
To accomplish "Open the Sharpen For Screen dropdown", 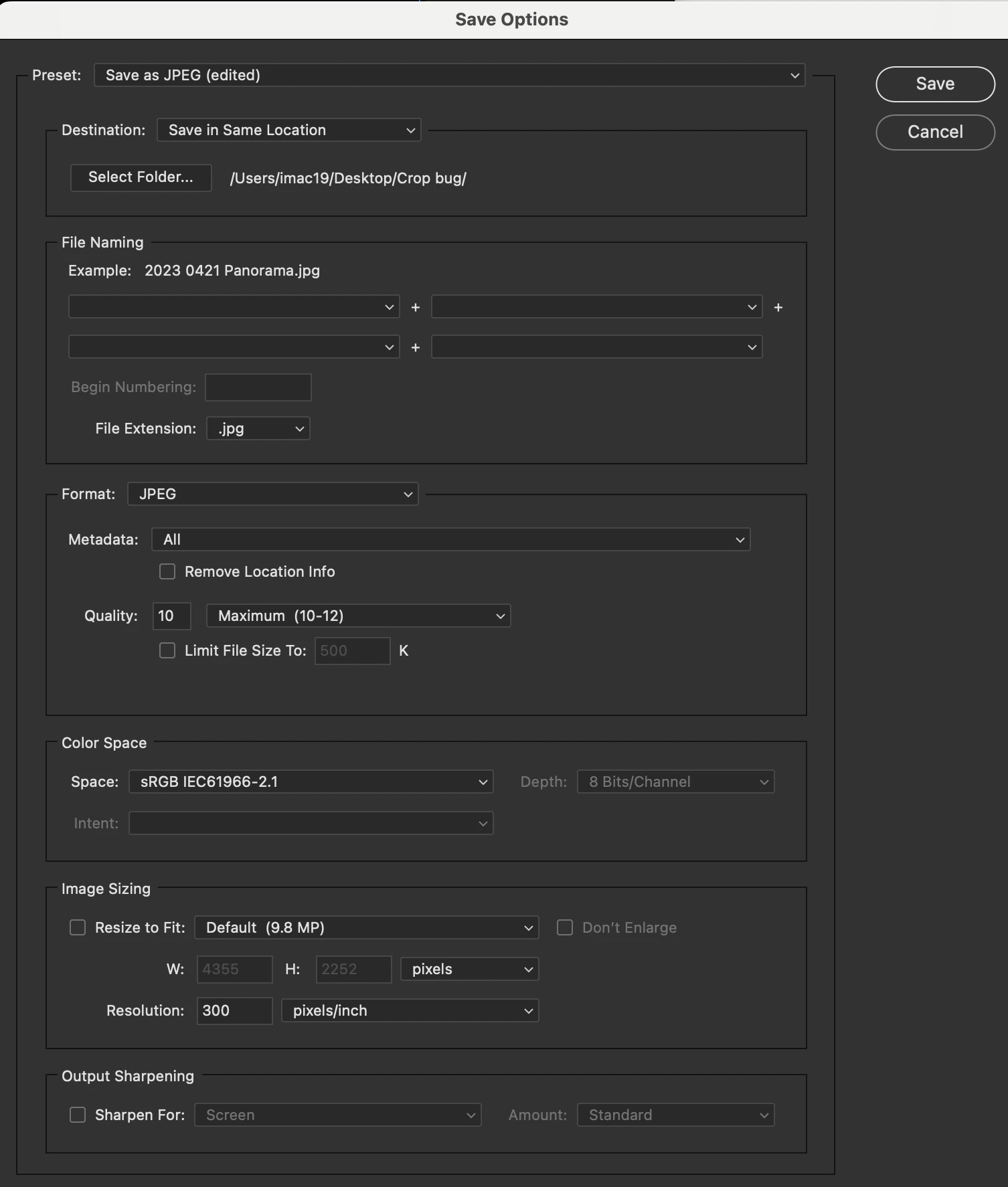I will tap(337, 1115).
